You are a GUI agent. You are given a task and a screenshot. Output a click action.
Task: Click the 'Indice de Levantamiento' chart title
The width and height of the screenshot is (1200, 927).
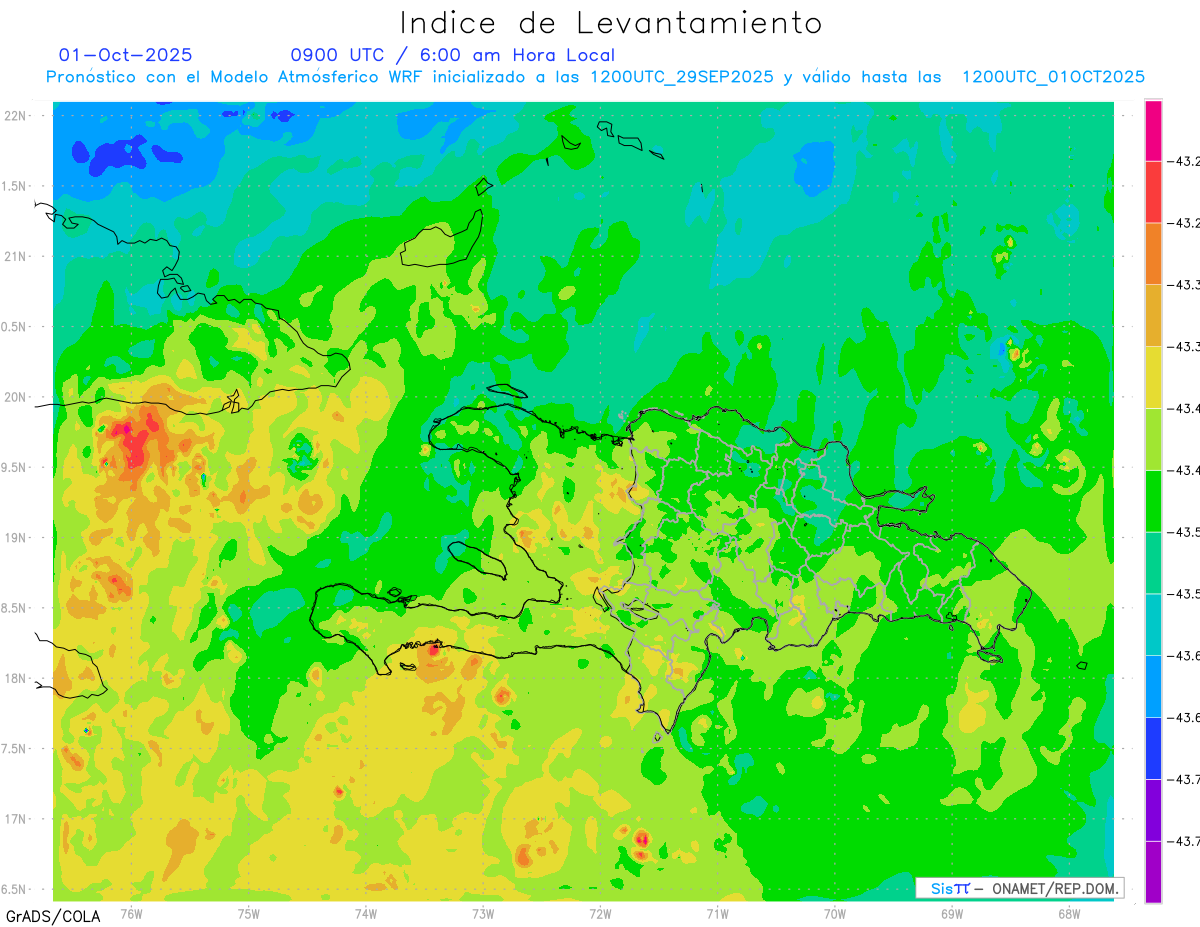611,22
